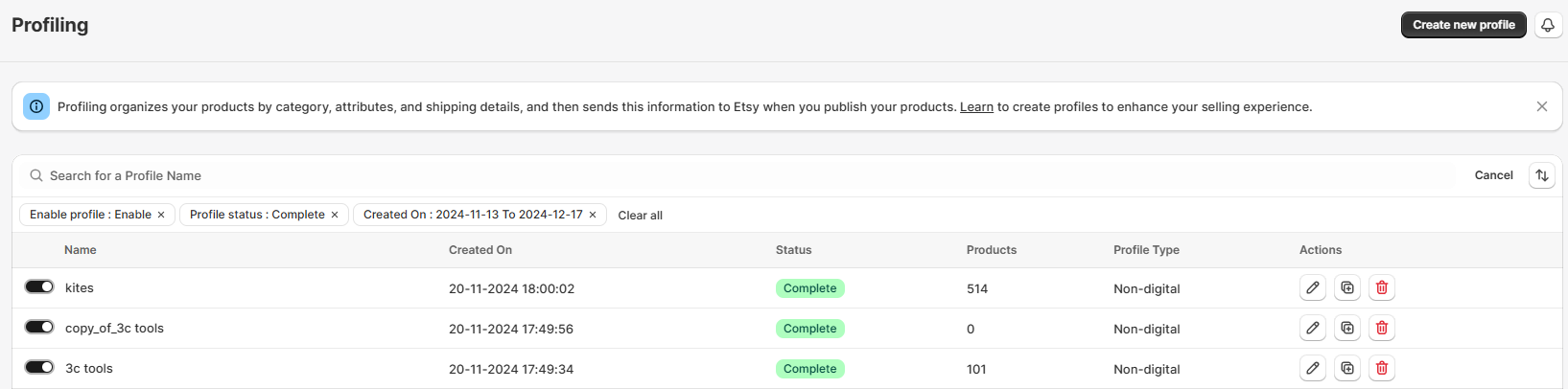Duplicate the copy_of_3c tools profile
Image resolution: width=1568 pixels, height=389 pixels.
tap(1347, 328)
